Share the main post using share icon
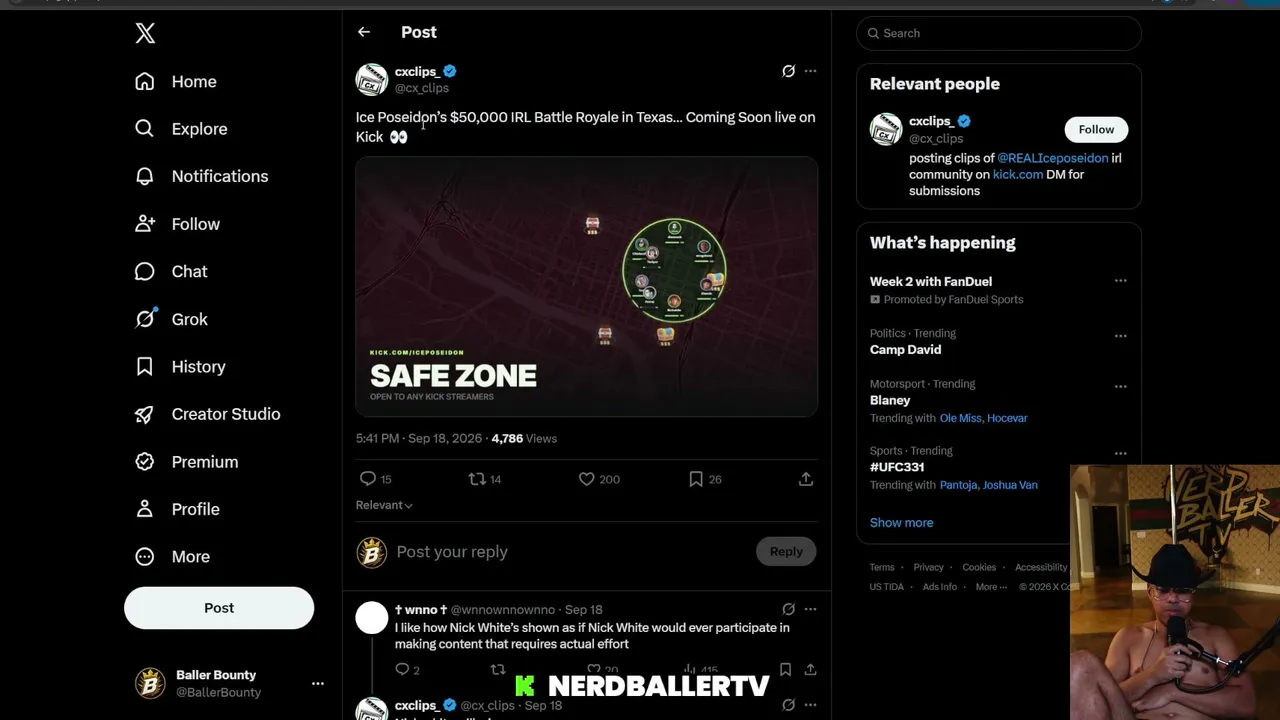1280x720 pixels. click(806, 479)
